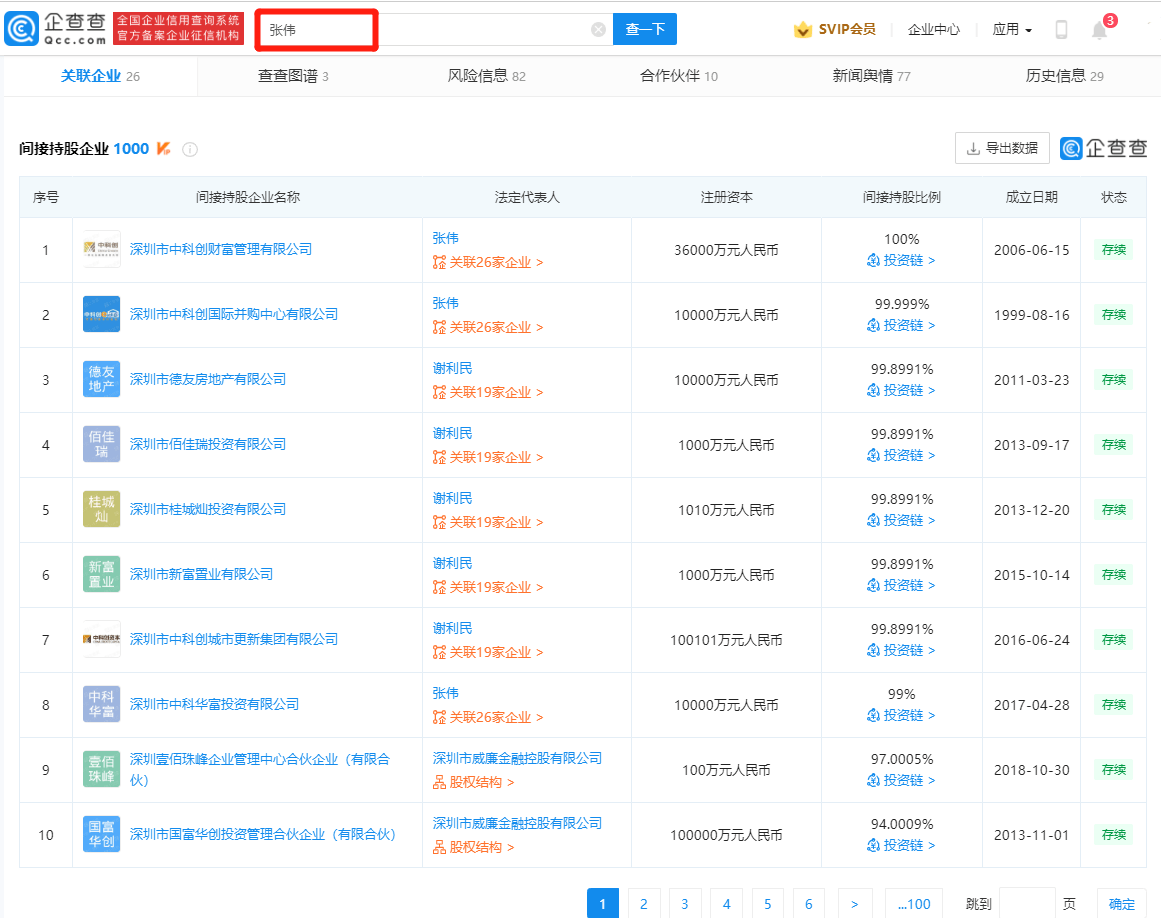Open 投资链 for the 99% holding row

pos(901,716)
